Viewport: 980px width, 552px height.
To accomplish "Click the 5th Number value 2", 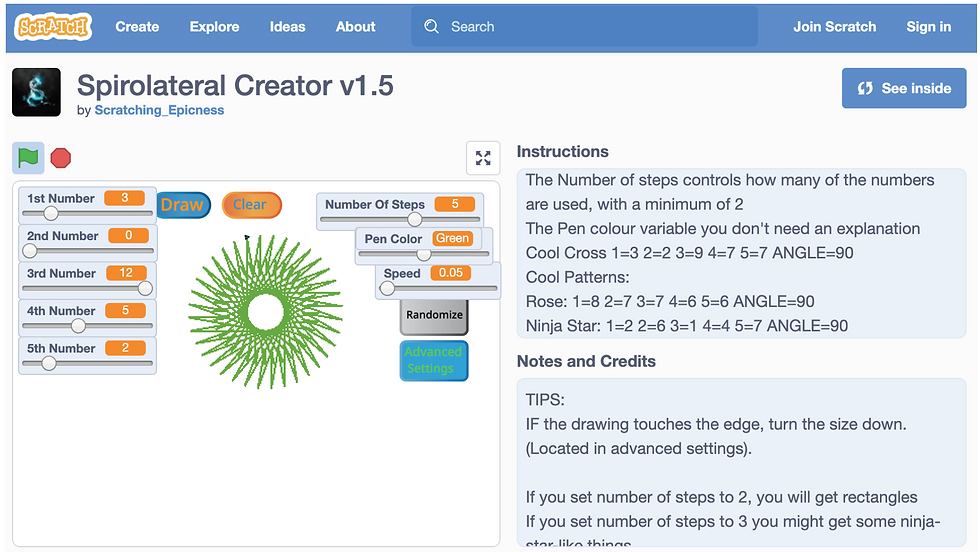I will 125,348.
